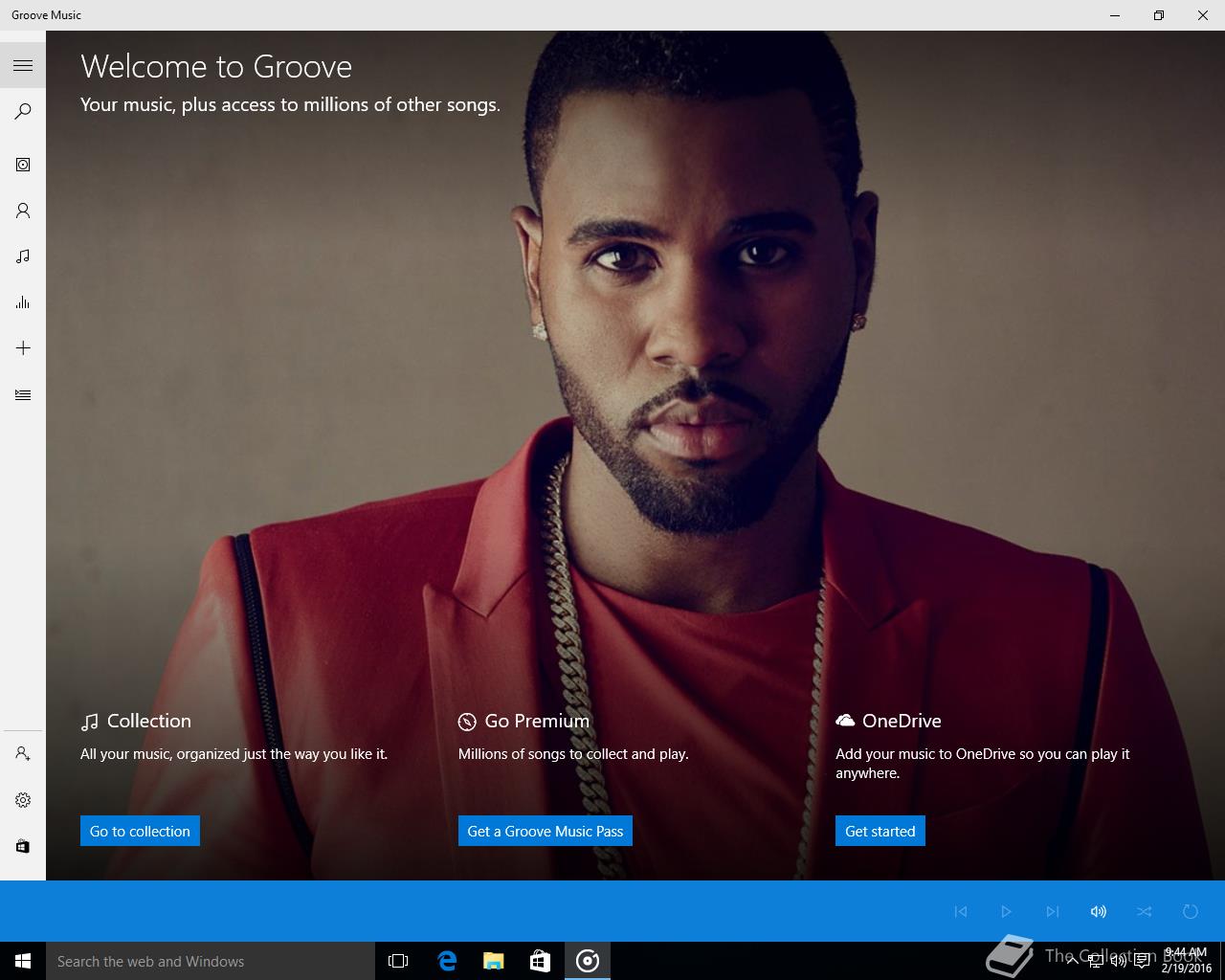Image resolution: width=1225 pixels, height=980 pixels.
Task: Click OneDrive Get started button
Action: click(x=880, y=831)
